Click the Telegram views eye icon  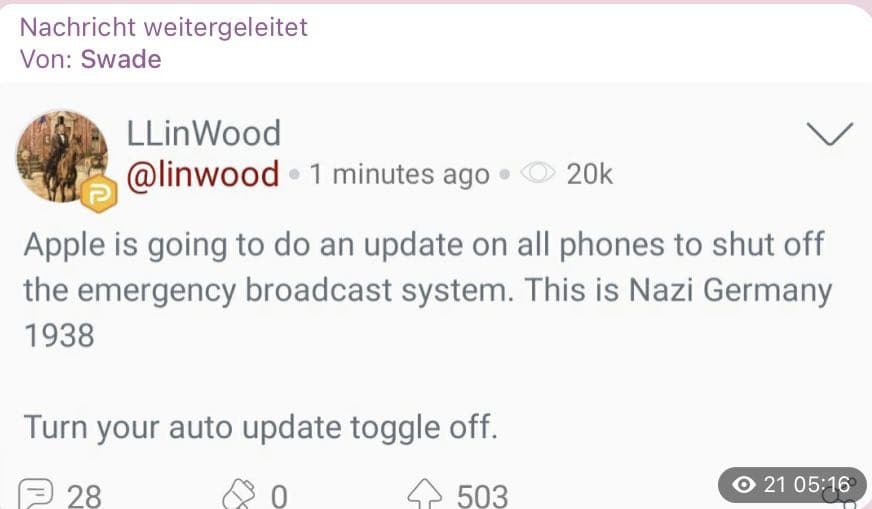click(x=744, y=485)
